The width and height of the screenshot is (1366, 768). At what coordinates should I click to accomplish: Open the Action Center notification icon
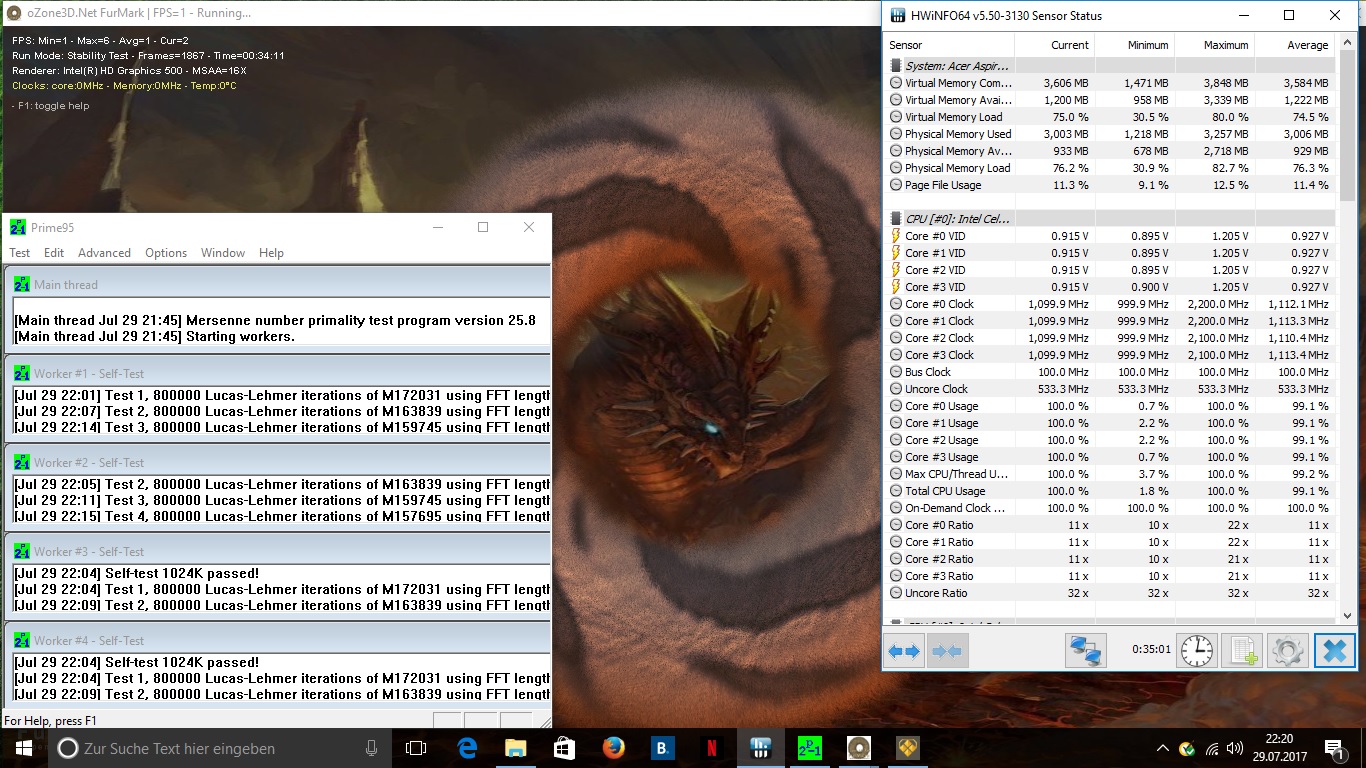1334,748
